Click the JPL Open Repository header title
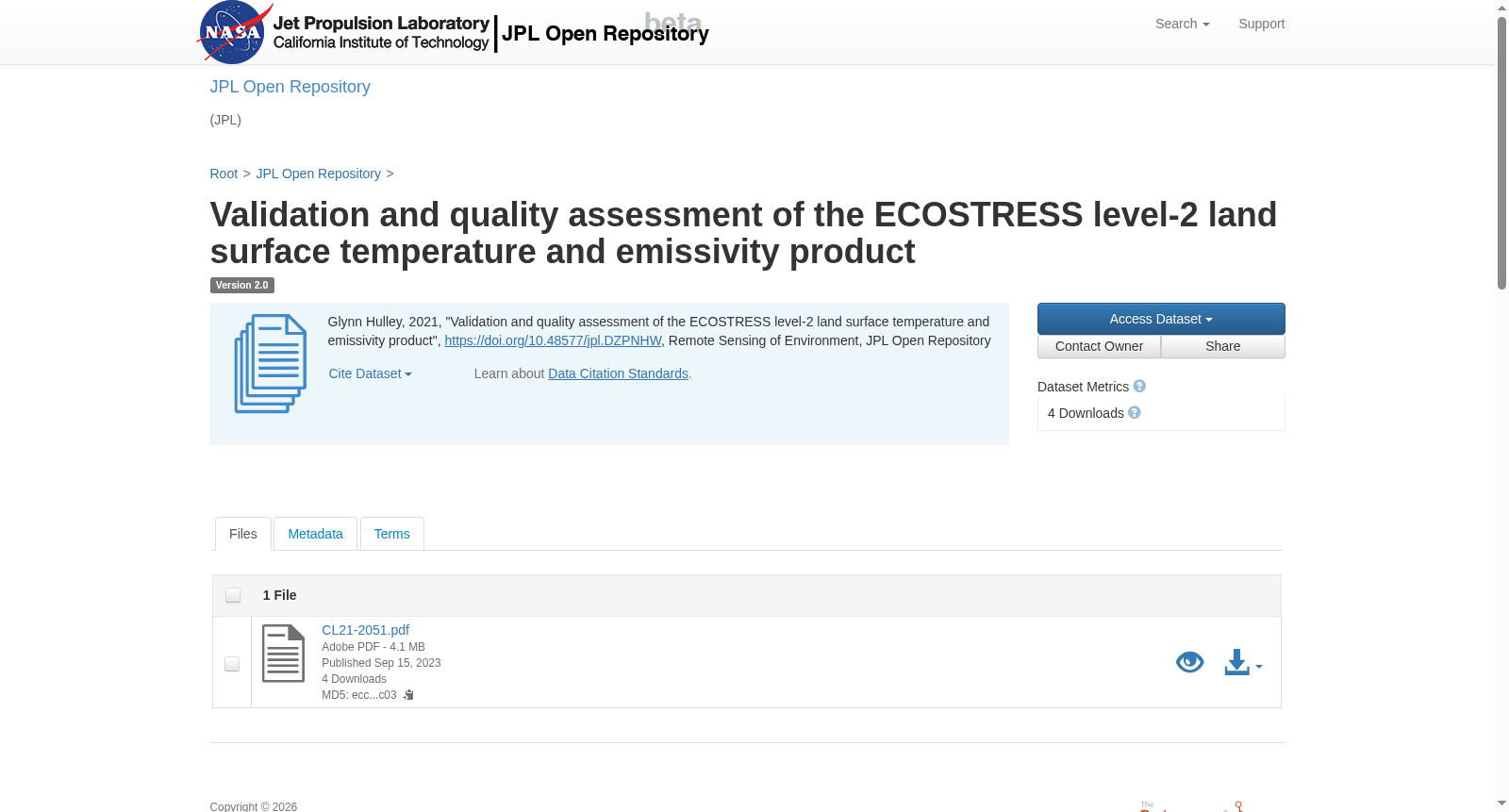 [605, 33]
